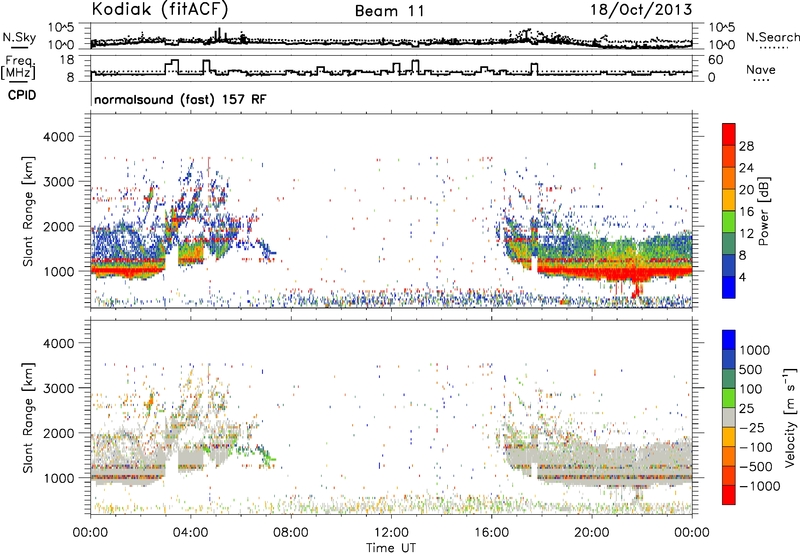Click the 4 tick on Power colorbar

[742, 277]
